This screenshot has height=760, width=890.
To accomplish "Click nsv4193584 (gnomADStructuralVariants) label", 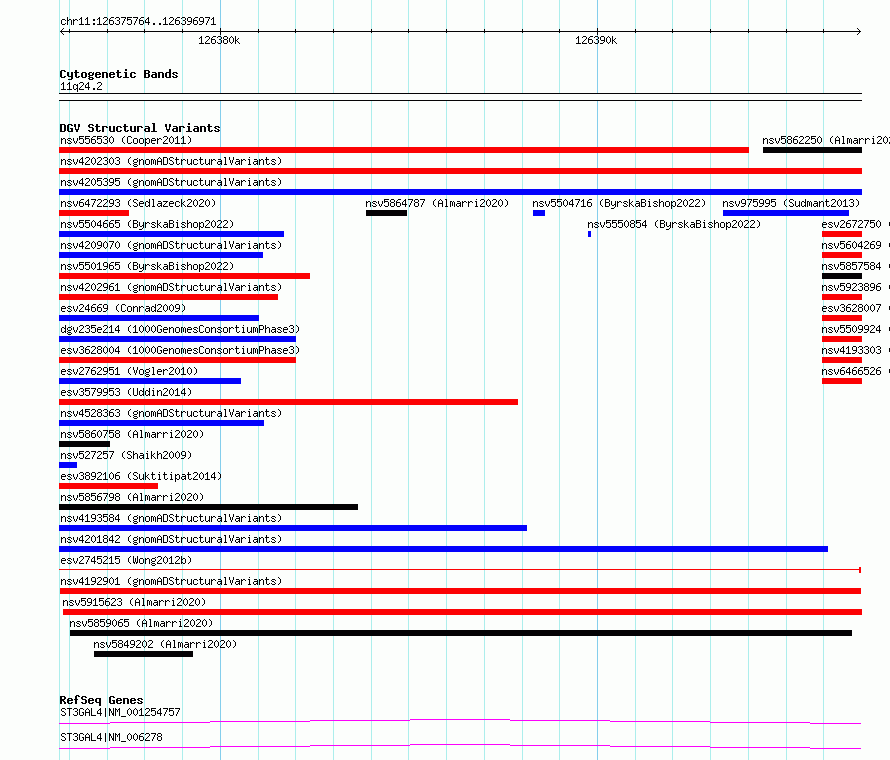I will tap(171, 518).
